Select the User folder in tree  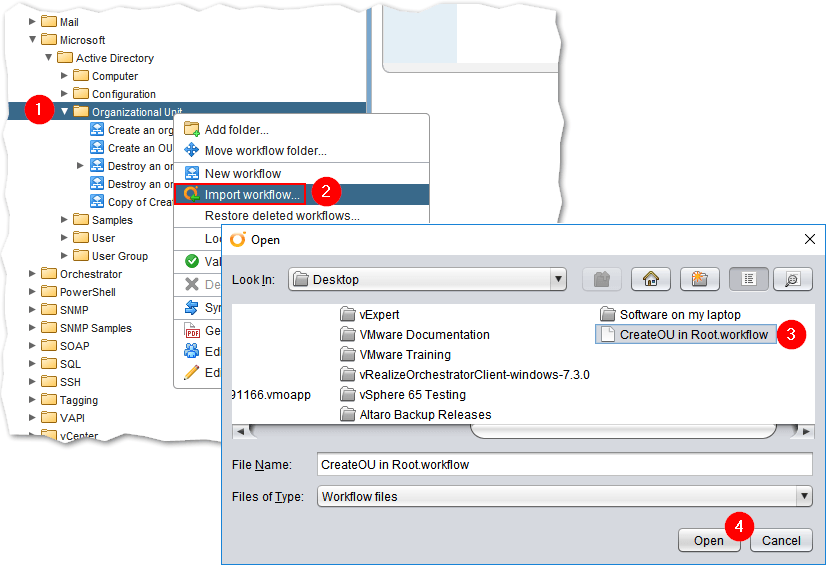click(x=94, y=238)
